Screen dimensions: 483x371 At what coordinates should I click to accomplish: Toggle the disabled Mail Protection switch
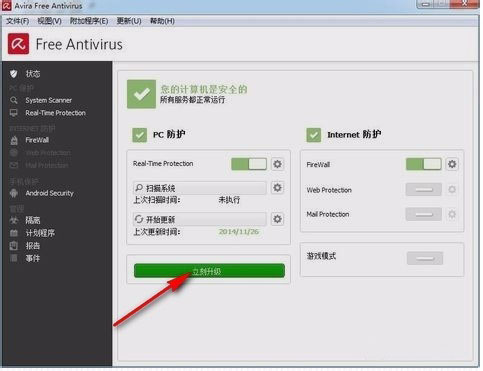pos(424,214)
